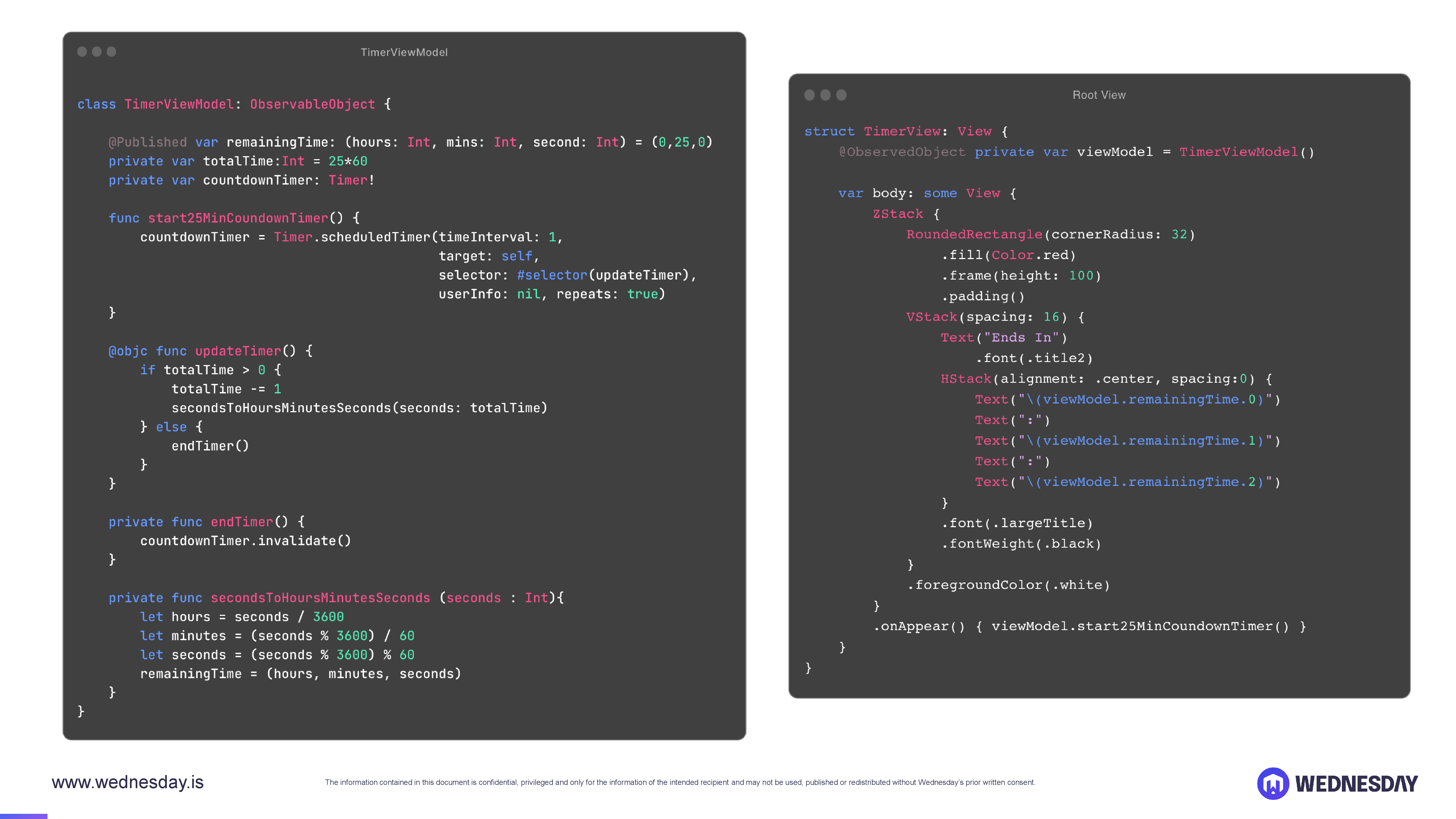The height and width of the screenshot is (819, 1456).
Task: Select 'remainingTime = (hours, minutes, seconds)' line
Action: (x=301, y=674)
